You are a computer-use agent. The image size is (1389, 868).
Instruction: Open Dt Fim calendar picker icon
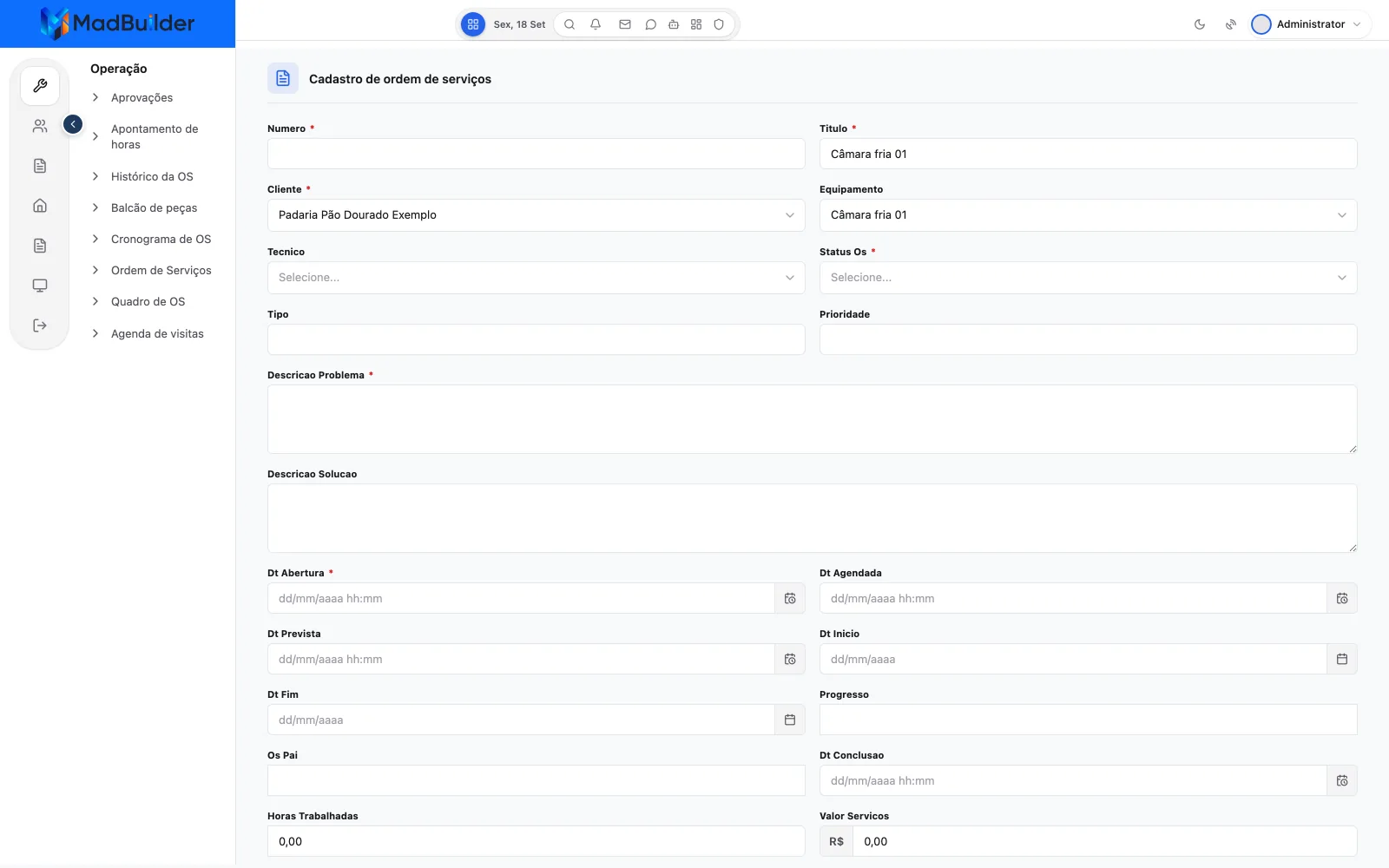(x=790, y=720)
